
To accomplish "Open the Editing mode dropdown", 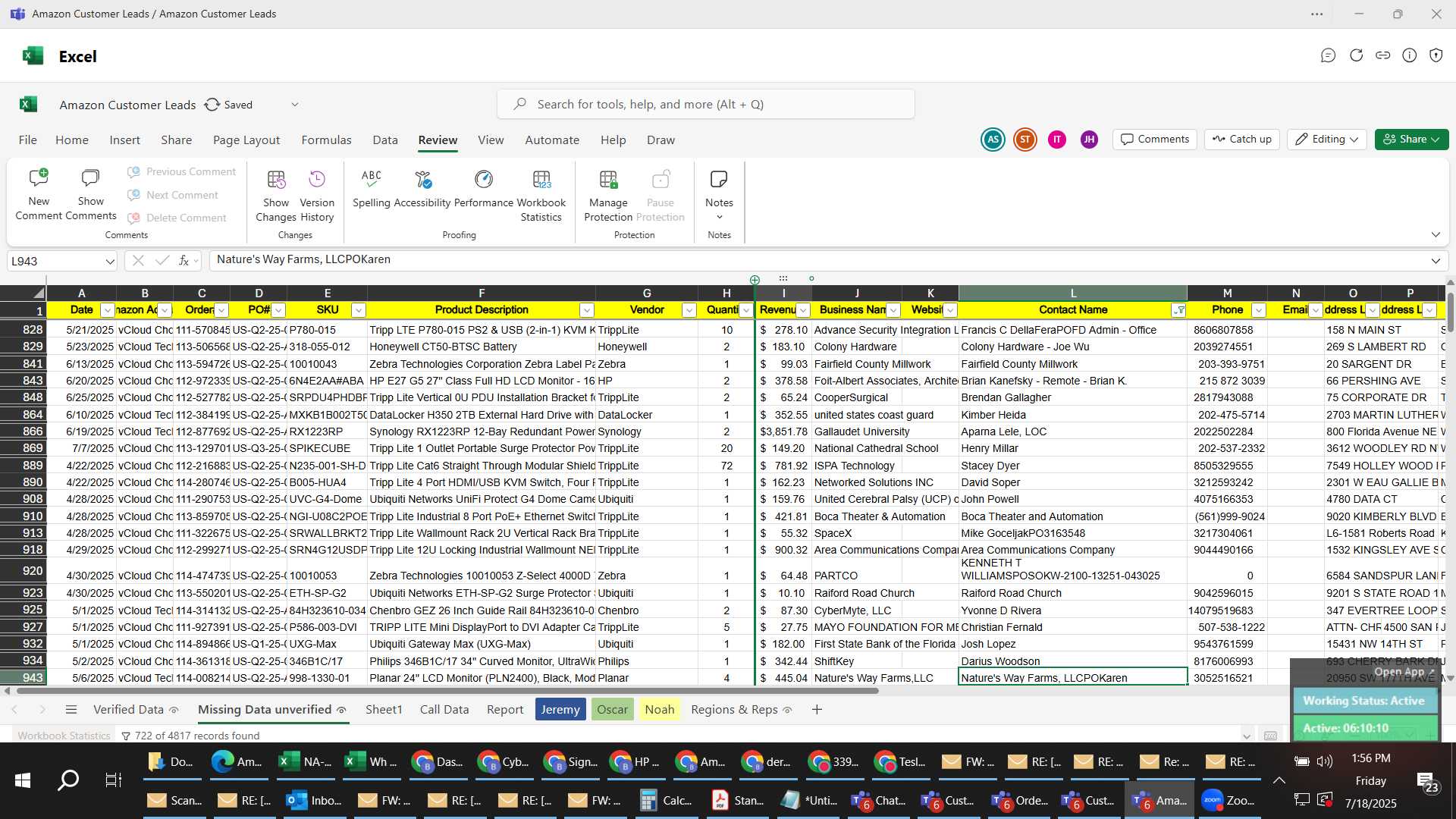I will click(x=1327, y=140).
